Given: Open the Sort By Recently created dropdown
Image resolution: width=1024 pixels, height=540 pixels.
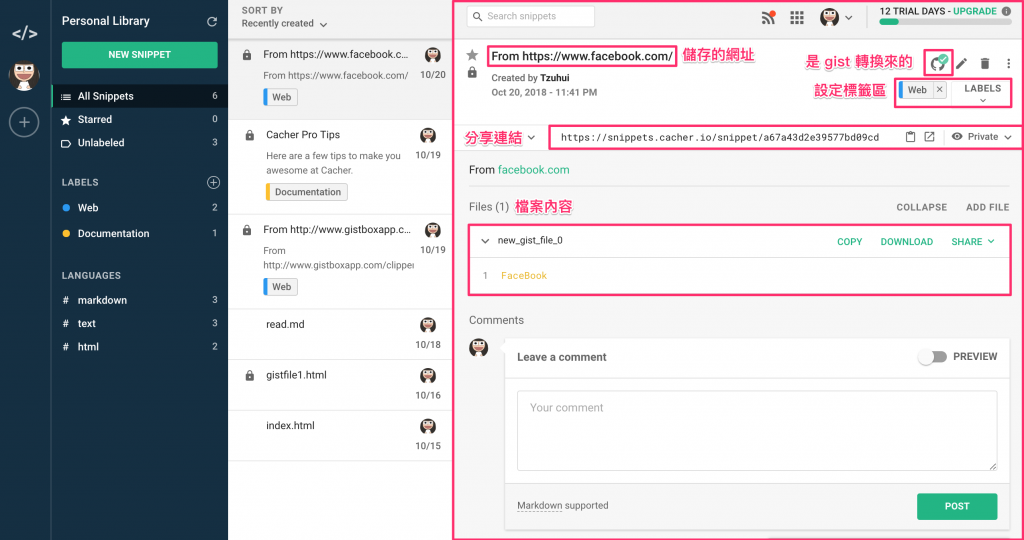Looking at the screenshot, I should [x=284, y=24].
